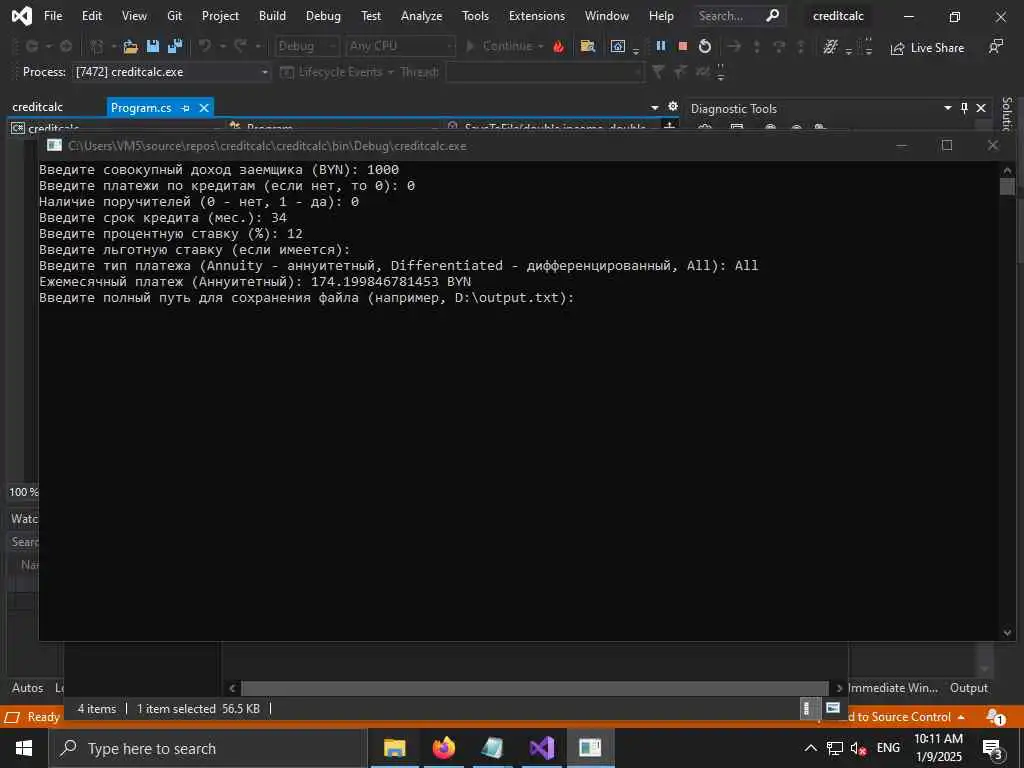Select the Autos tab in bottom panel
Screen dimensions: 1024x768
pos(27,688)
